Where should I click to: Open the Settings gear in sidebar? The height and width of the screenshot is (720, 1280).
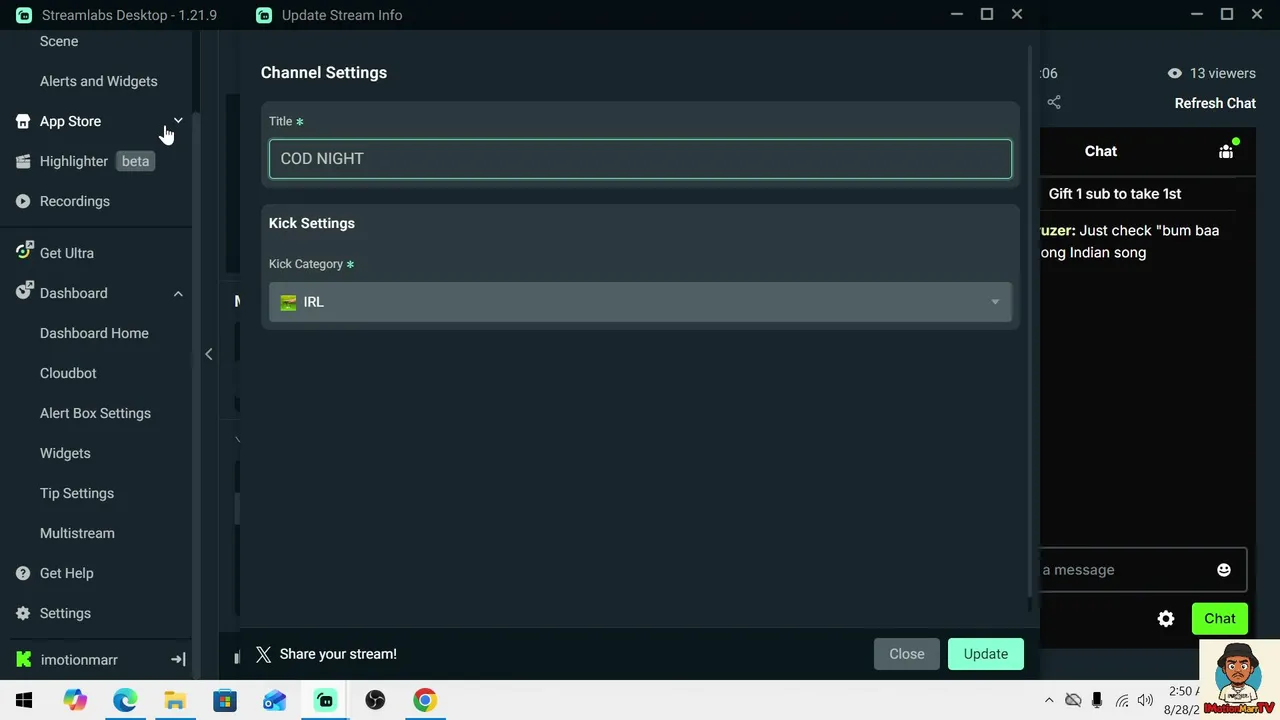click(x=23, y=613)
